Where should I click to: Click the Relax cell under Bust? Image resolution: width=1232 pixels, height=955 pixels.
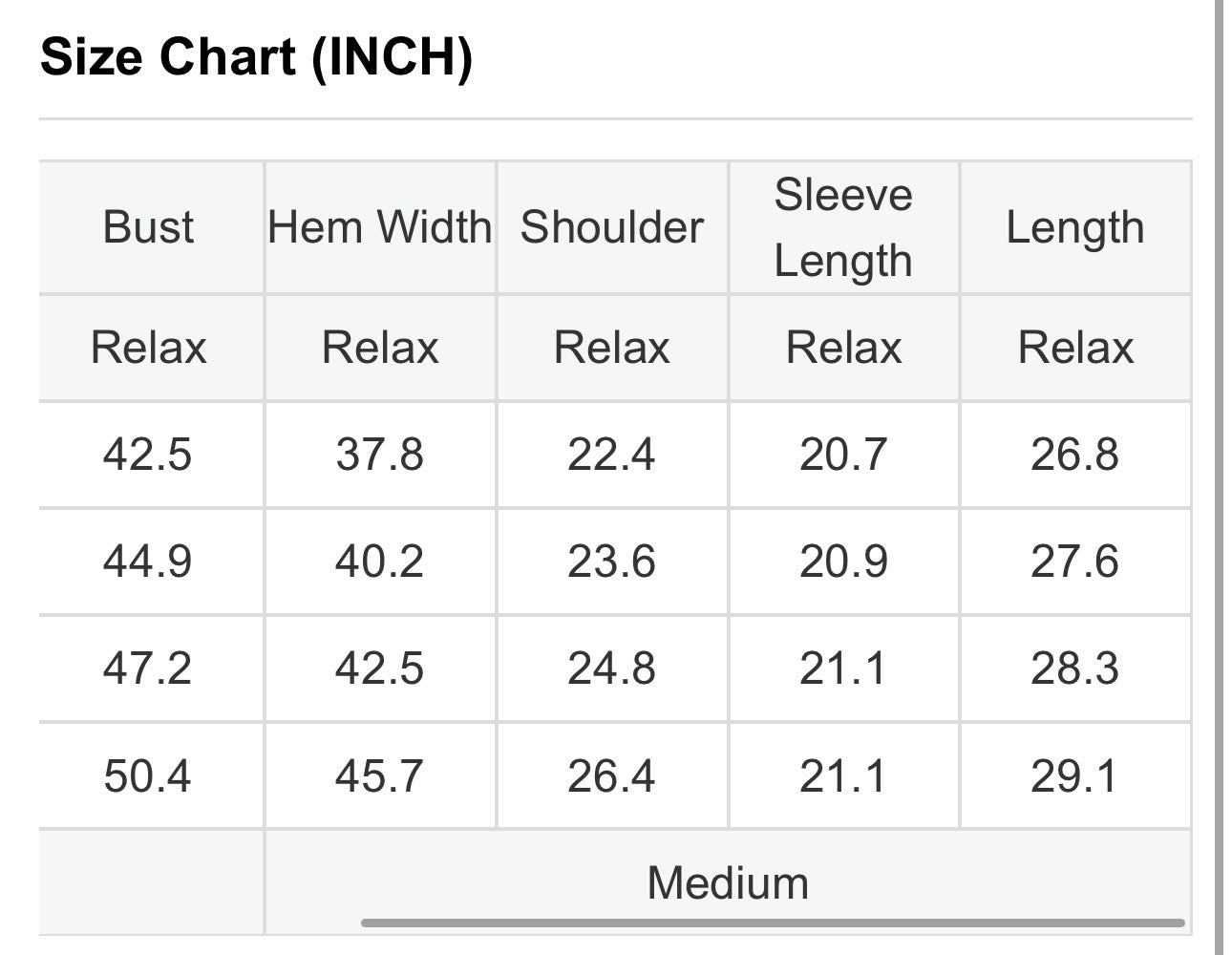pyautogui.click(x=150, y=347)
